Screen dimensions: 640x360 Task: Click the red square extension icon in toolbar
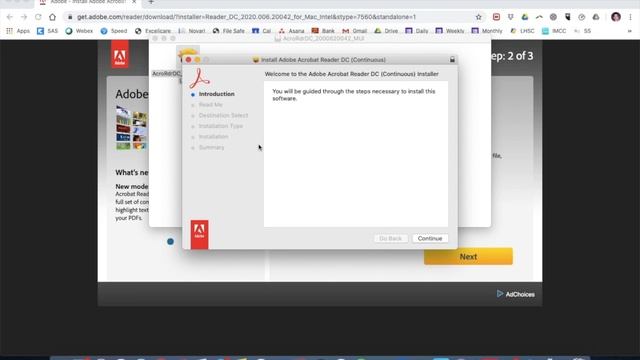(496, 17)
